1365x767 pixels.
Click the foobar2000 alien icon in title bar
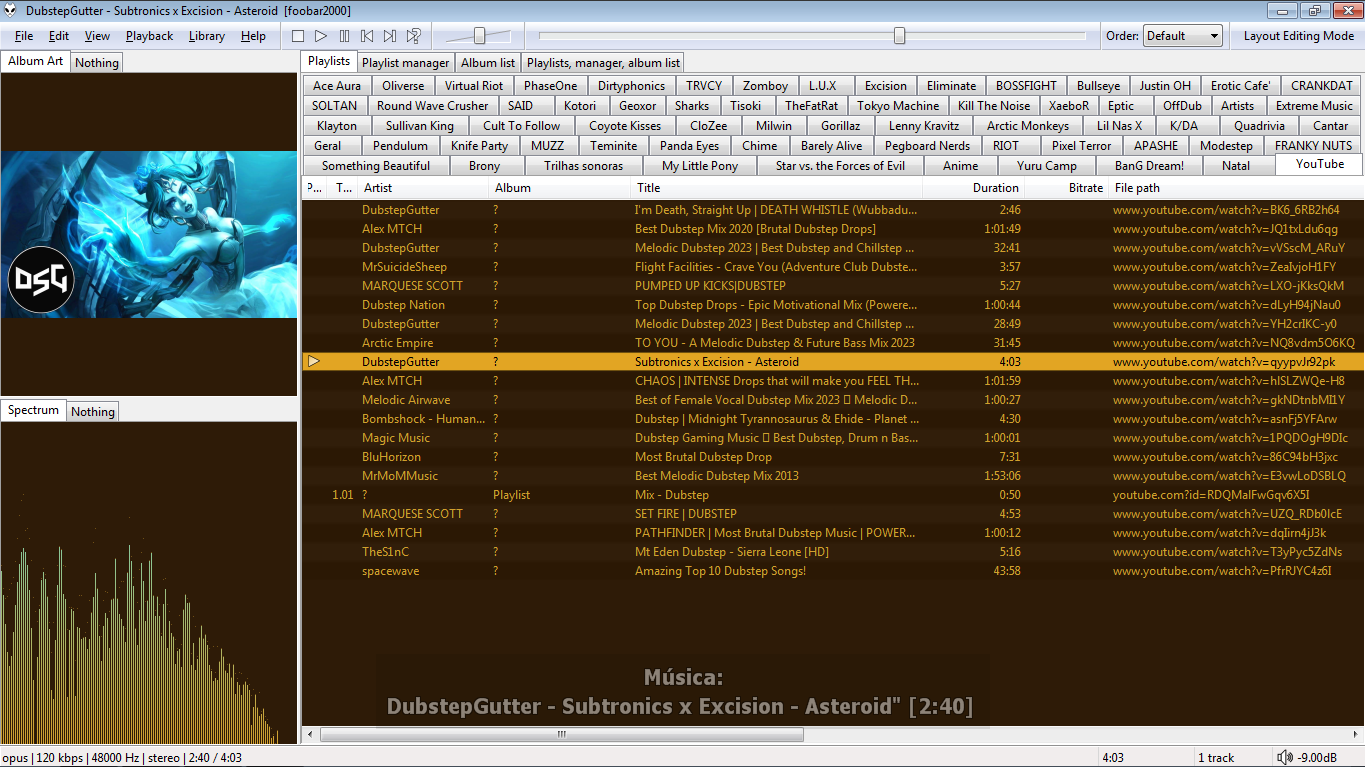coord(11,10)
